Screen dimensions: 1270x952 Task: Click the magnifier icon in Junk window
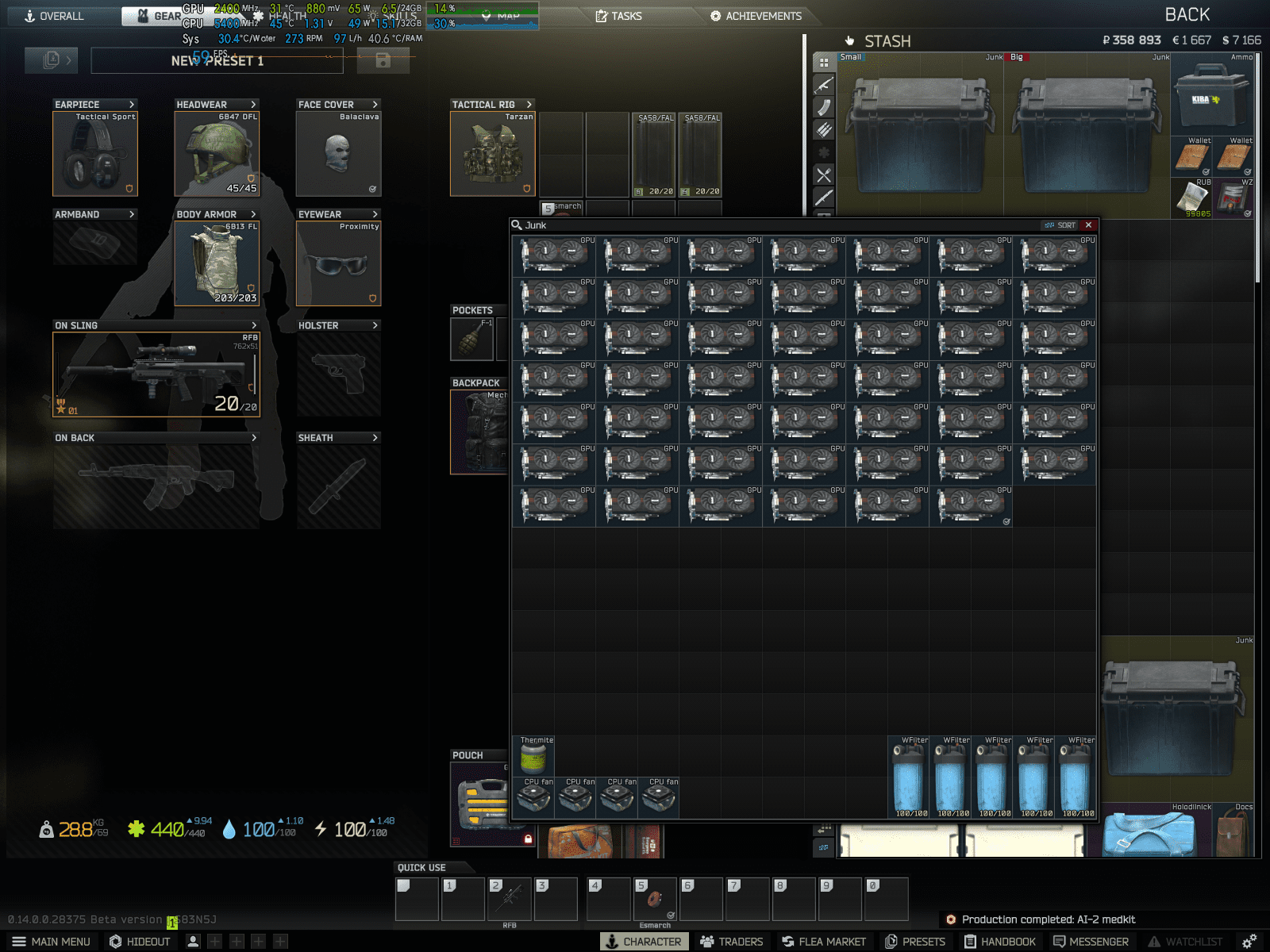click(x=517, y=225)
